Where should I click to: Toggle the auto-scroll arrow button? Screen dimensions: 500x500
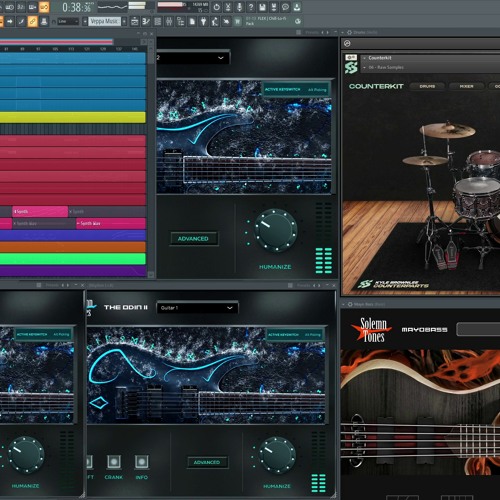[9, 21]
